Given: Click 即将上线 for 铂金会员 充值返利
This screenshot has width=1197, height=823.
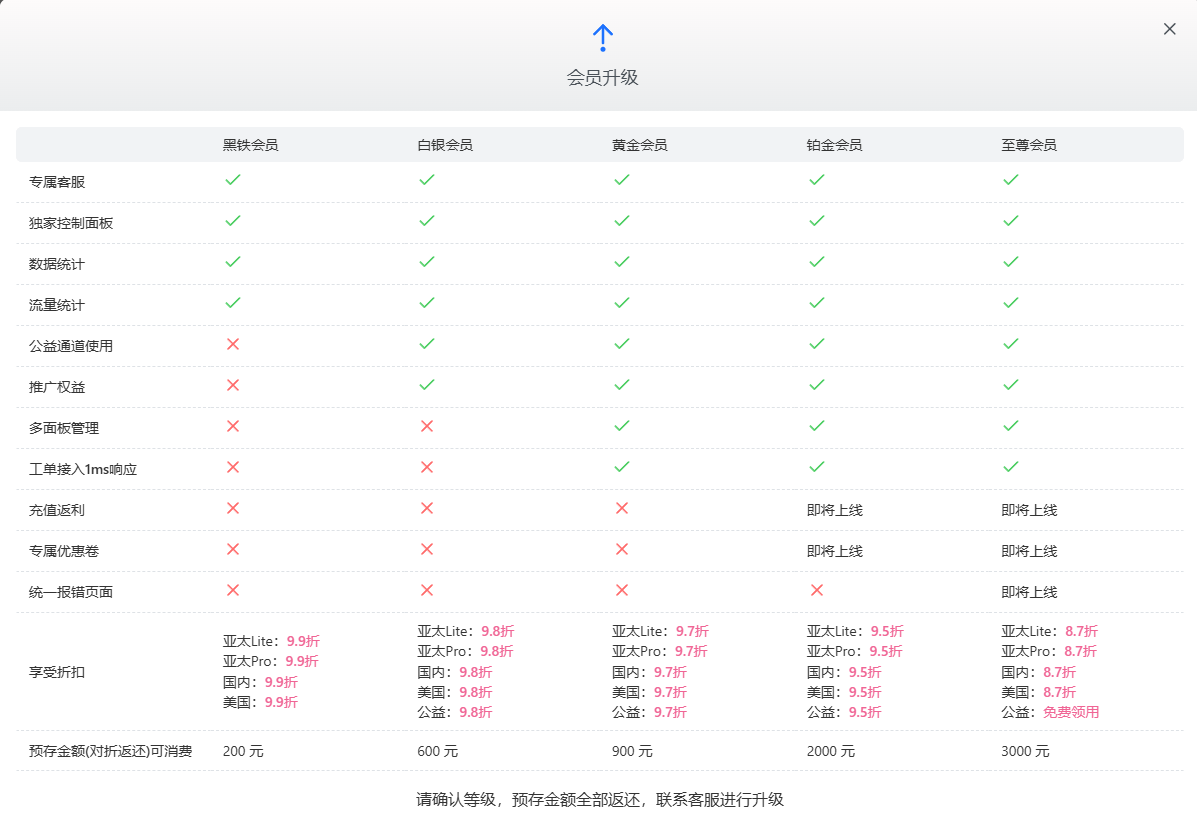Looking at the screenshot, I should point(834,510).
